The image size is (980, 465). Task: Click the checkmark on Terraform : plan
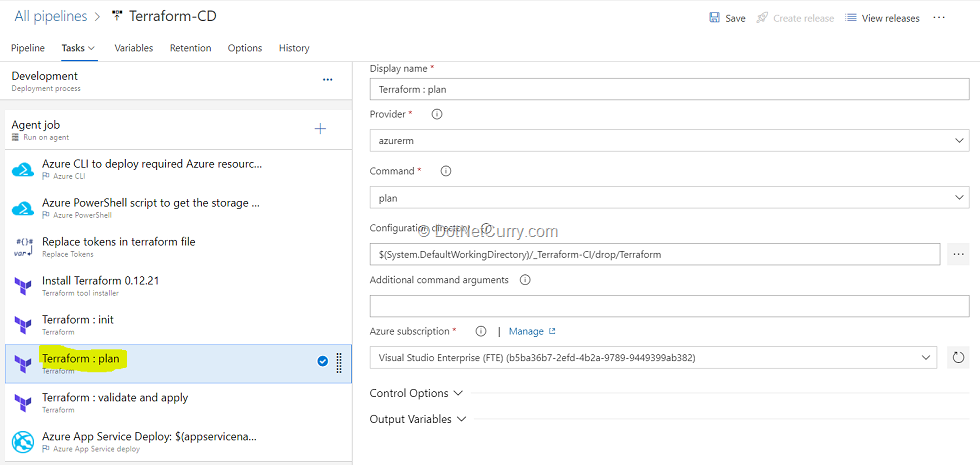coord(322,361)
